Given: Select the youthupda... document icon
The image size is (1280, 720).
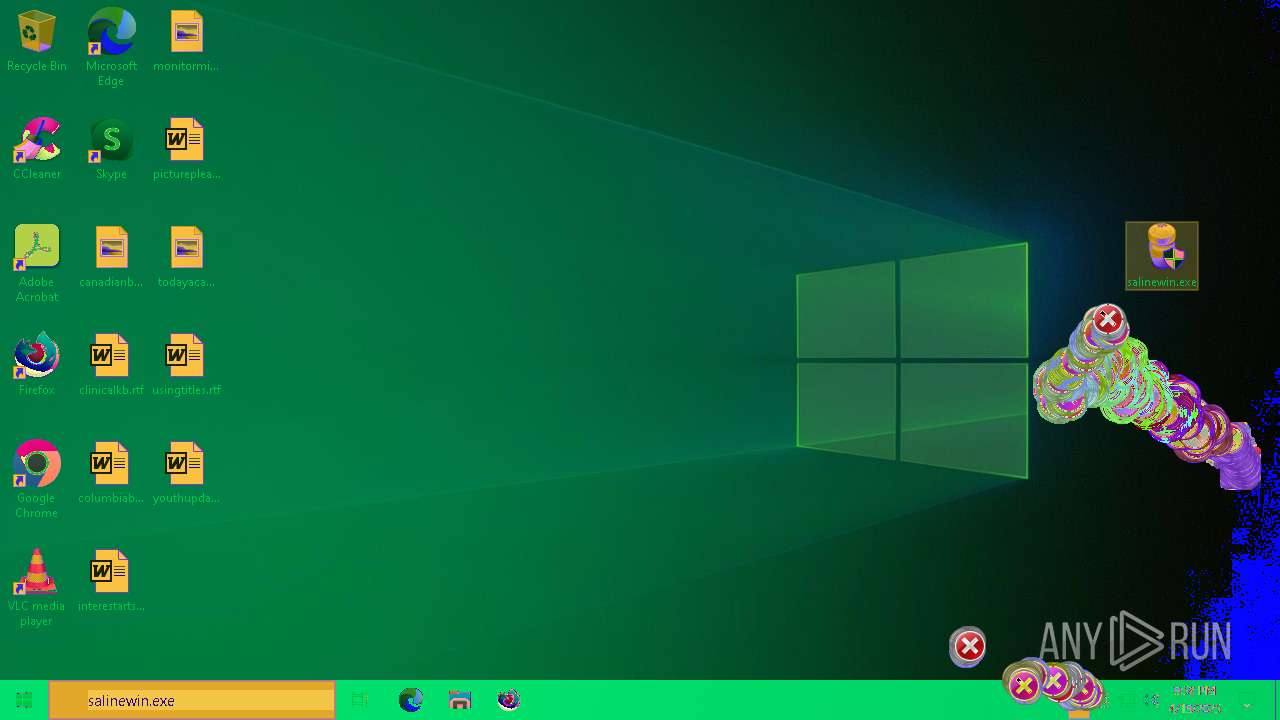Looking at the screenshot, I should 186,473.
